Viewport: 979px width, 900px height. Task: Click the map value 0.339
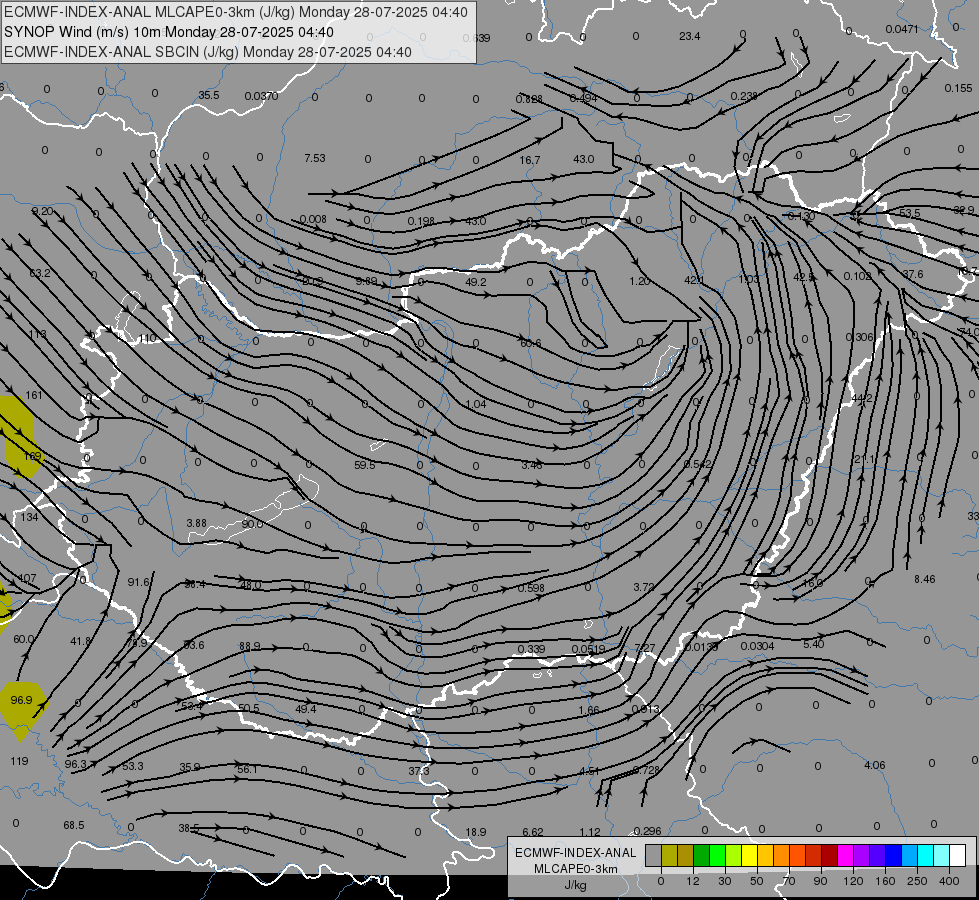[x=531, y=649]
